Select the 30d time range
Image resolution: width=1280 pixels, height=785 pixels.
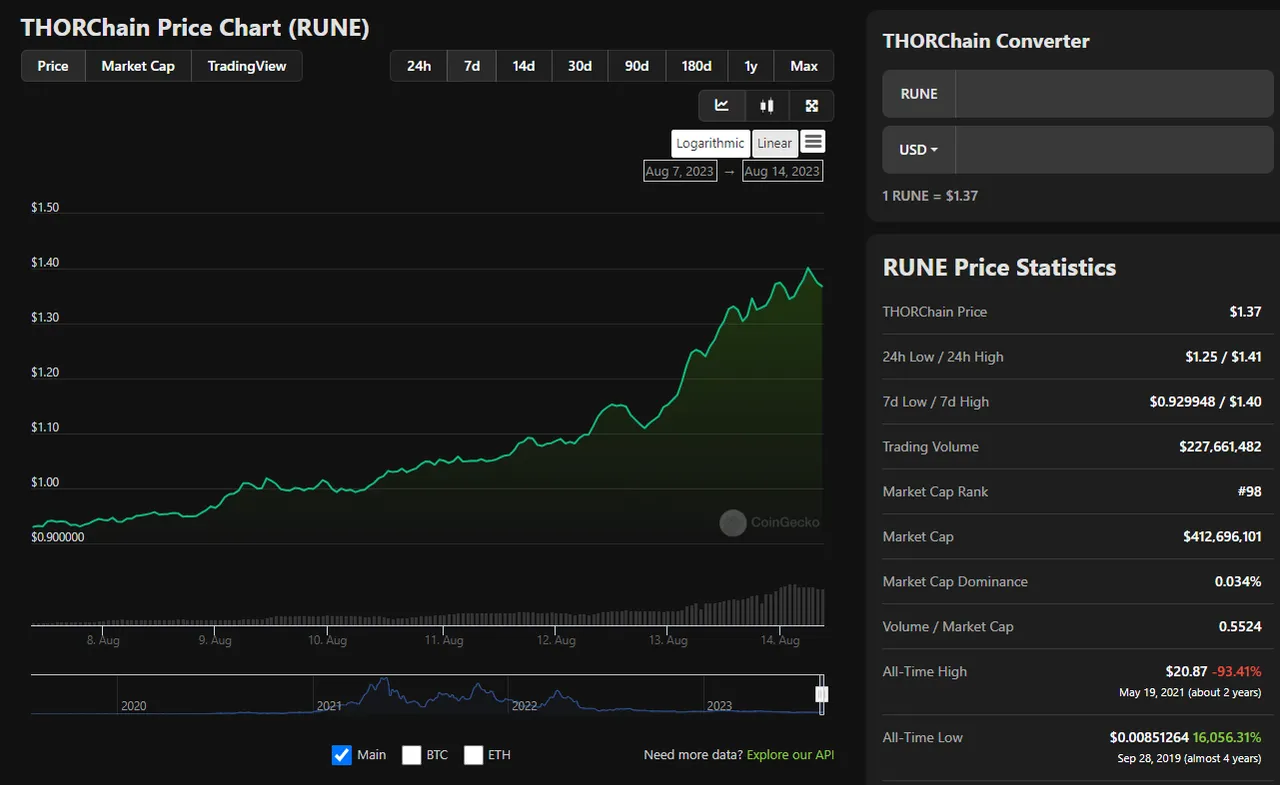click(x=580, y=66)
